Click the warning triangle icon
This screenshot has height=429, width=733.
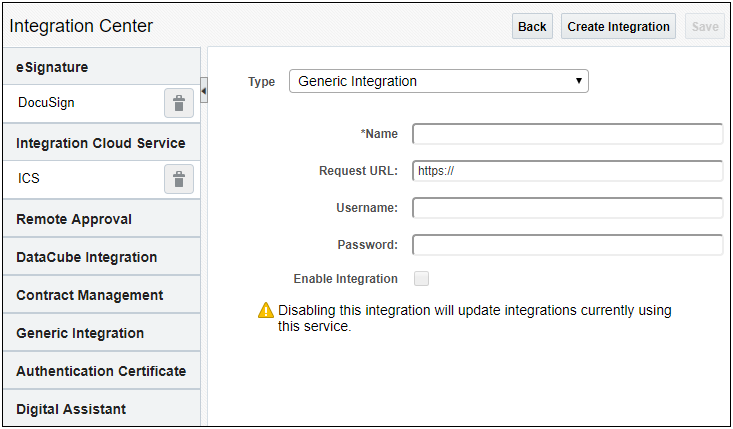tap(266, 310)
